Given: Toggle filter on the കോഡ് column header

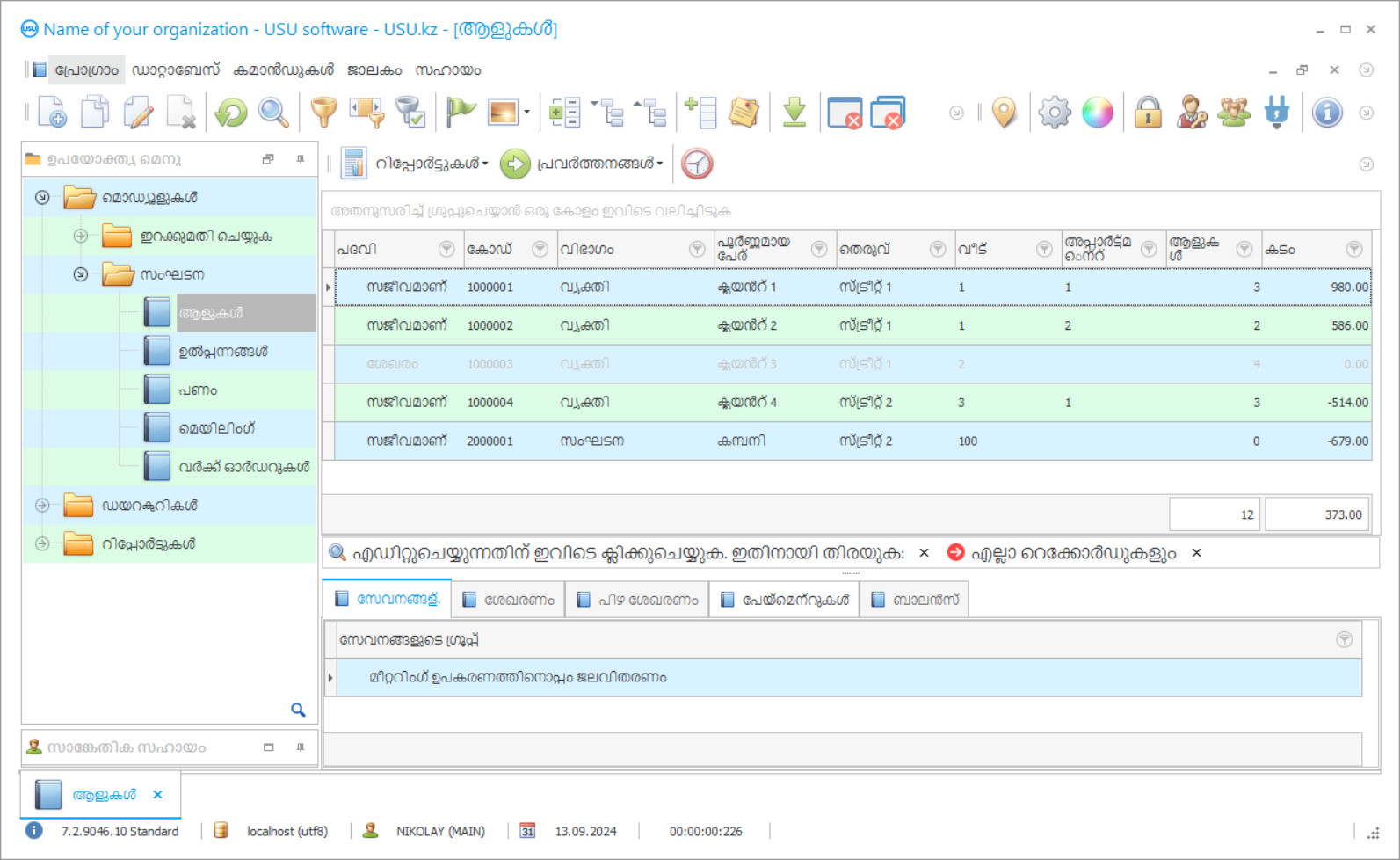Looking at the screenshot, I should (x=540, y=250).
